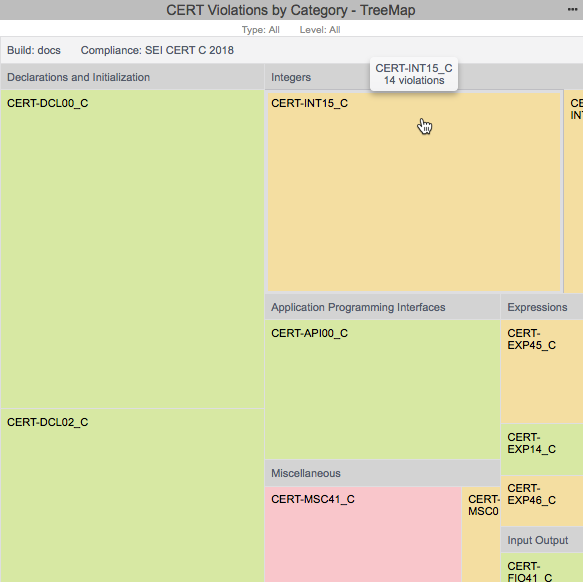Click the CERT-INT15_C orange tile

point(414,192)
